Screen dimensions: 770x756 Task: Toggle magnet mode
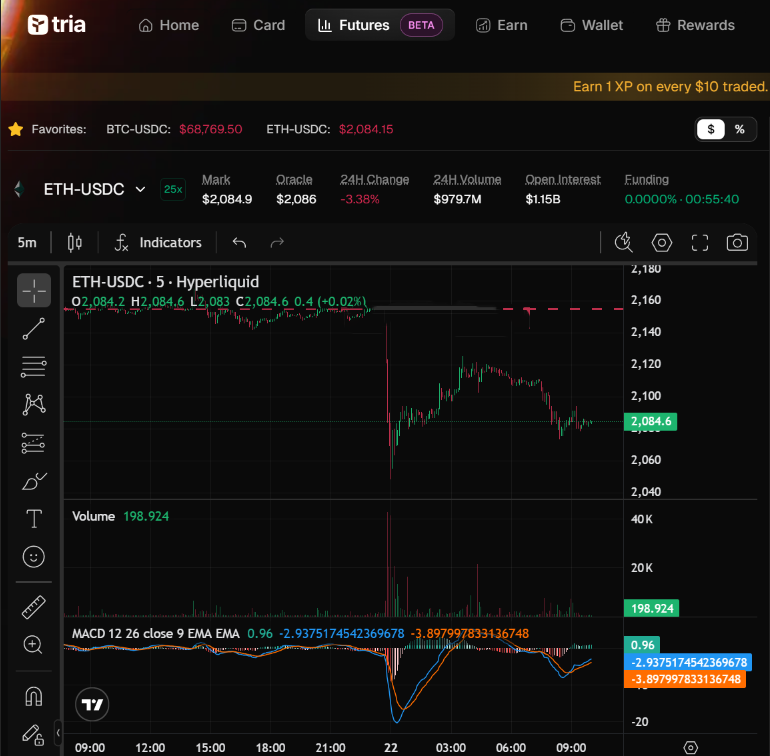[x=34, y=697]
